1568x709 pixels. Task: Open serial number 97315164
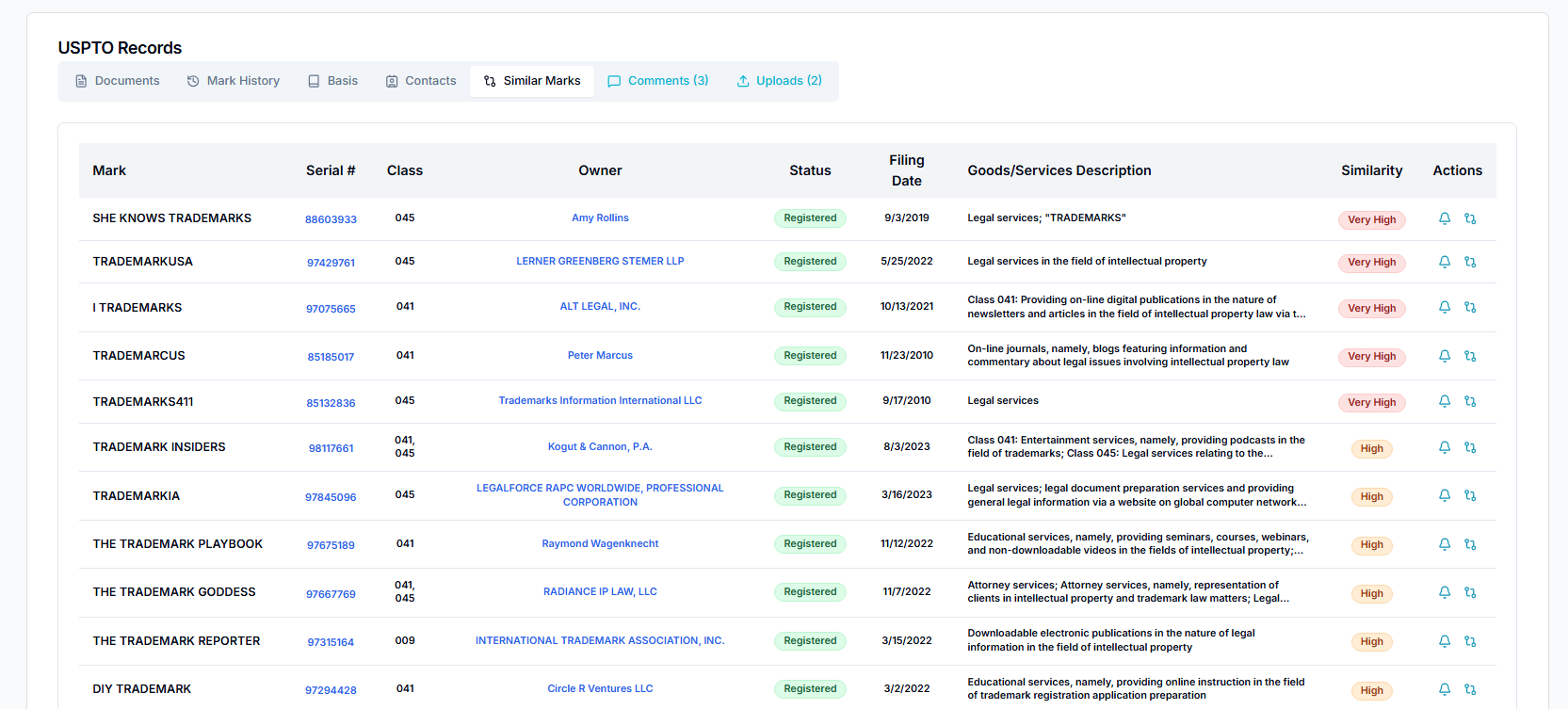click(x=331, y=642)
